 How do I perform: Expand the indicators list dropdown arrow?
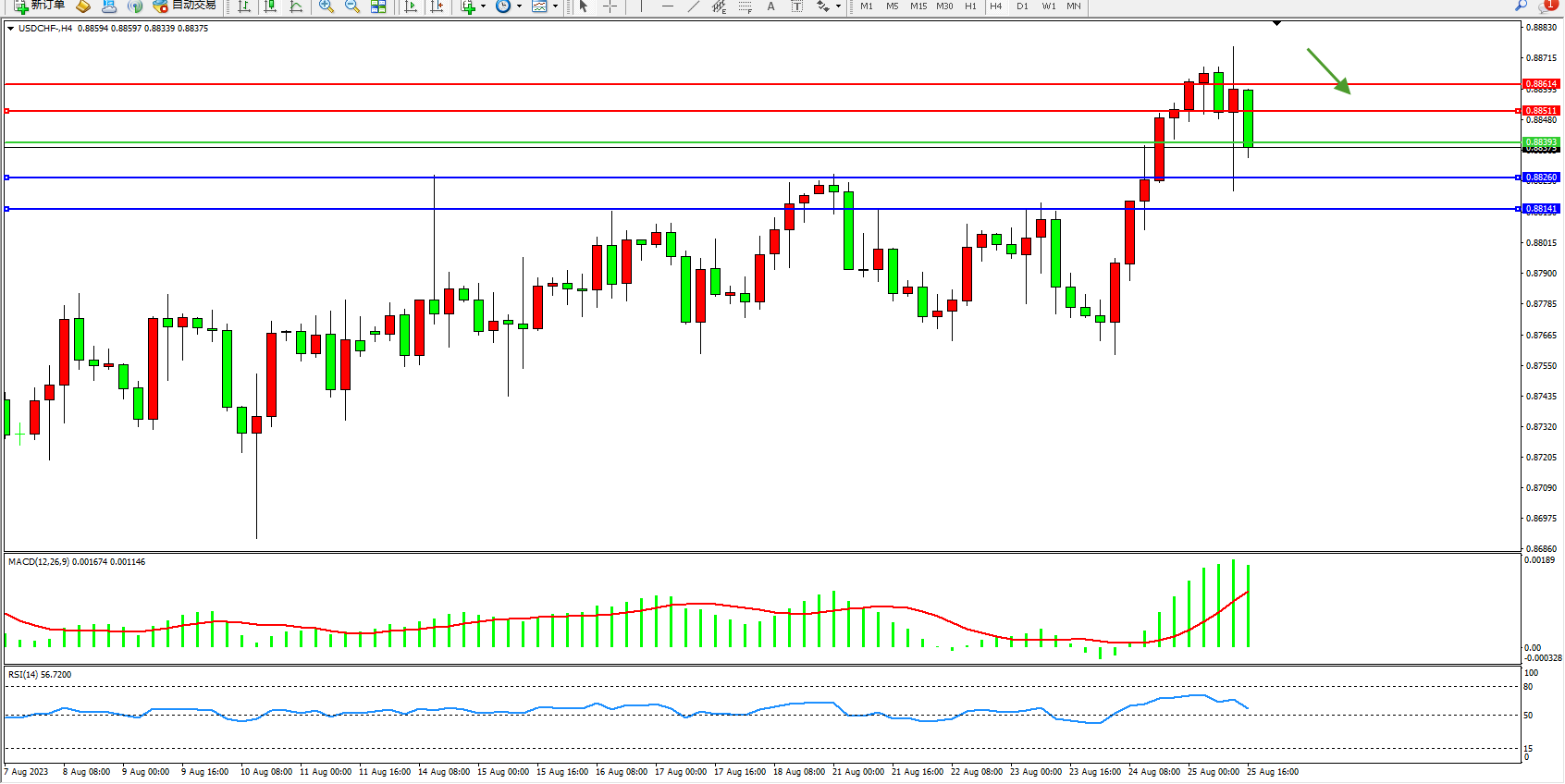[483, 6]
